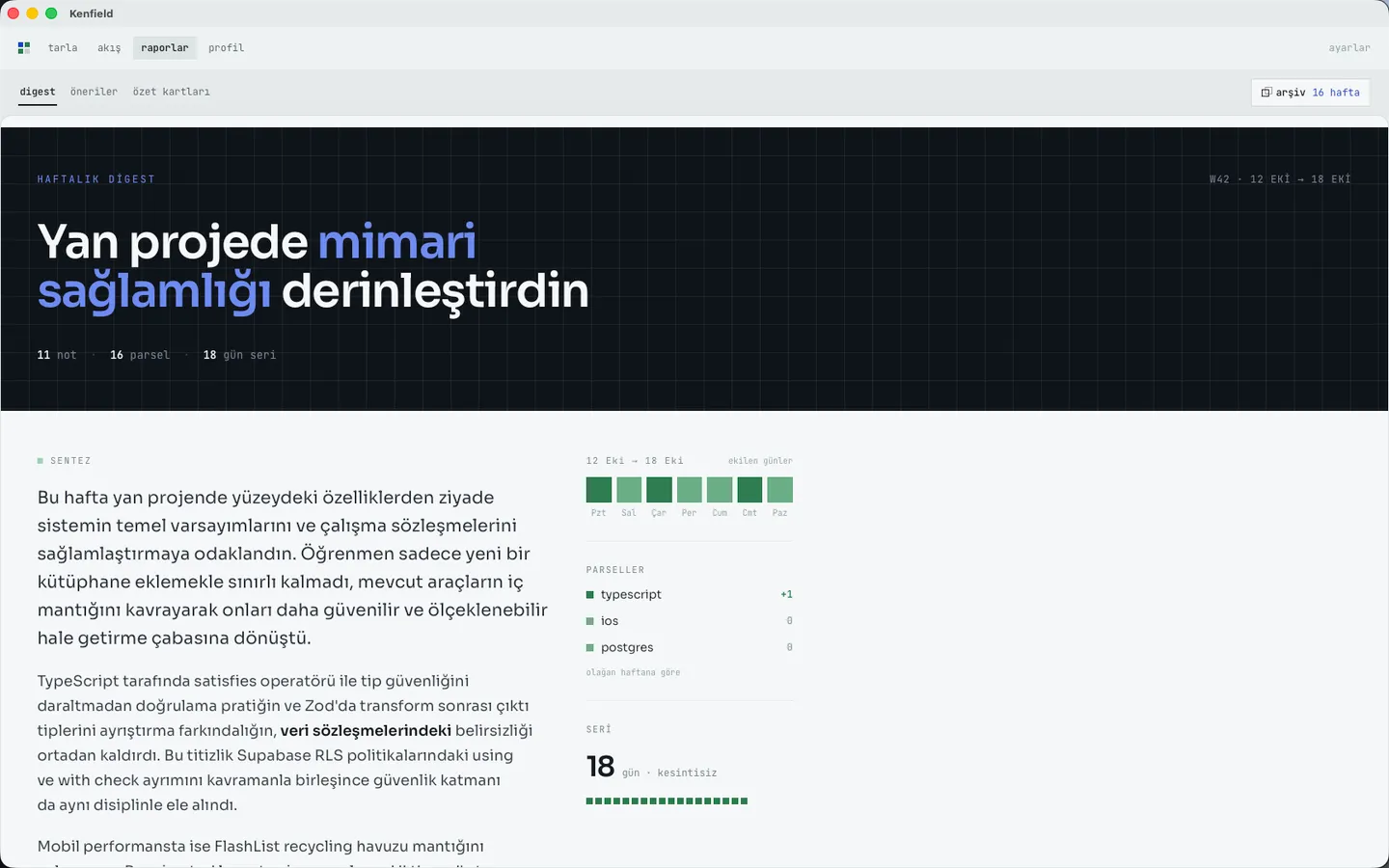Choose the Per day square
This screenshot has width=1389, height=868.
click(690, 490)
